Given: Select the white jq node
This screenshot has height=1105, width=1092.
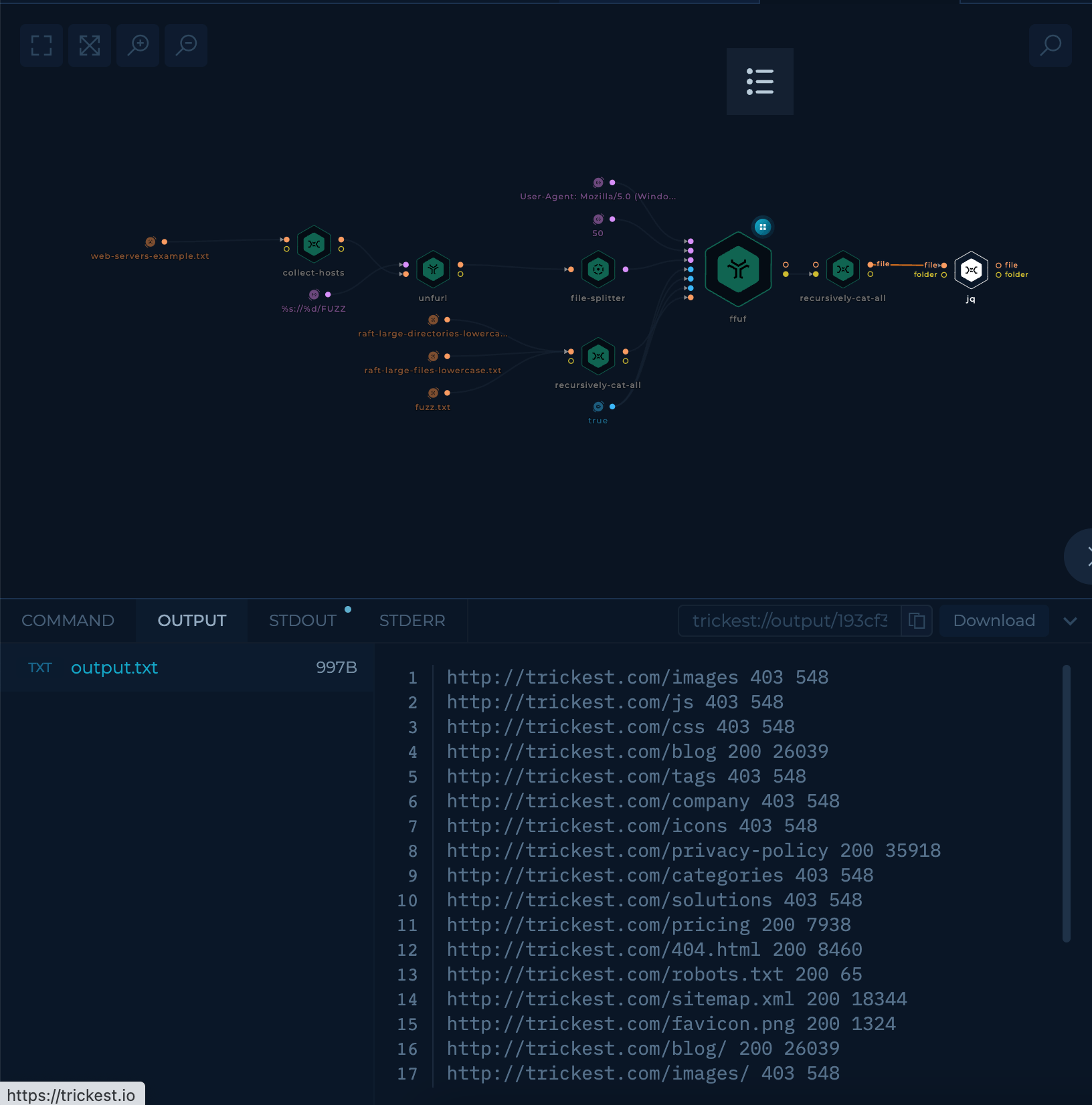Looking at the screenshot, I should pyautogui.click(x=971, y=270).
